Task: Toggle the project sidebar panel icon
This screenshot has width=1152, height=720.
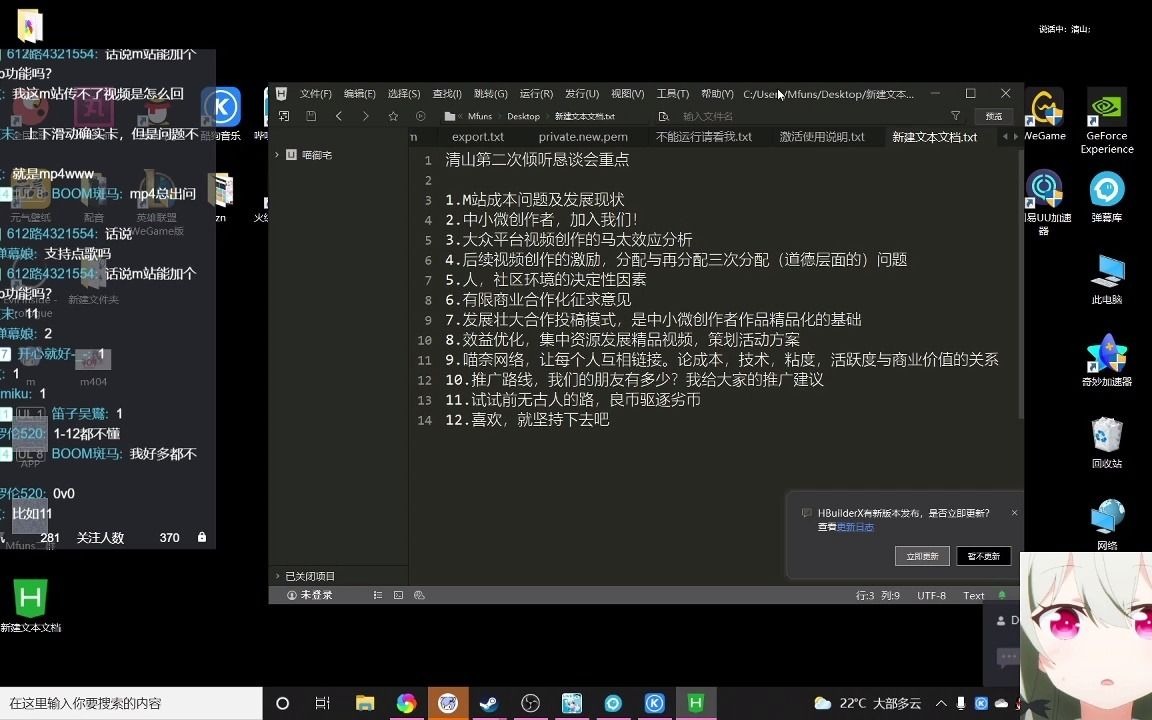Action: pyautogui.click(x=284, y=116)
